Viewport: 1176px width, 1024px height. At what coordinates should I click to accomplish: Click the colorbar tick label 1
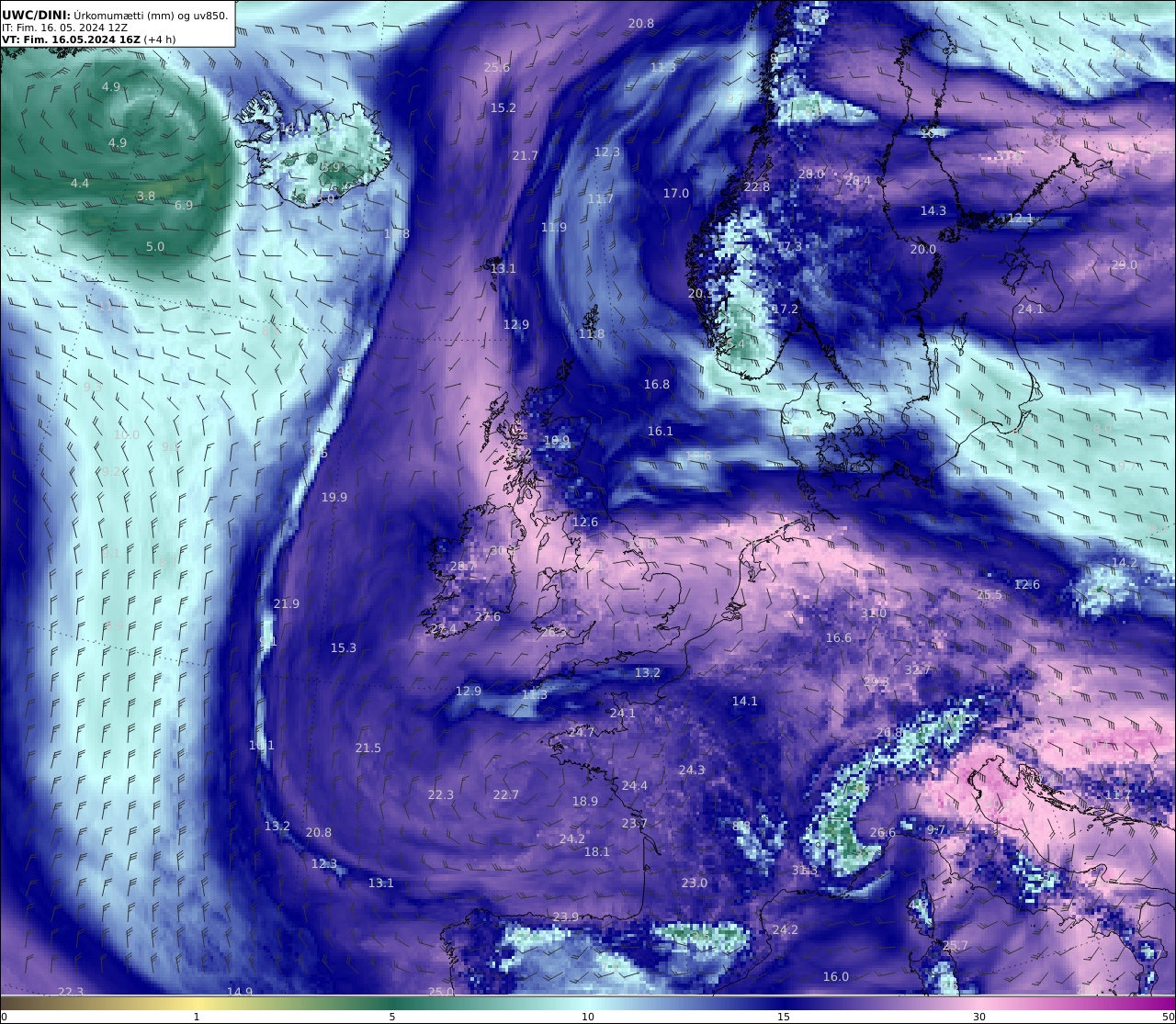pyautogui.click(x=197, y=1017)
